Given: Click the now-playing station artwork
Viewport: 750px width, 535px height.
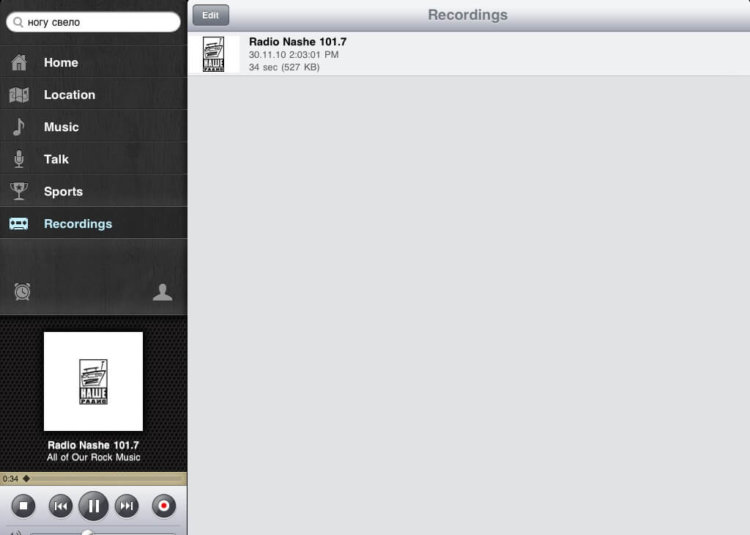Looking at the screenshot, I should (93, 381).
